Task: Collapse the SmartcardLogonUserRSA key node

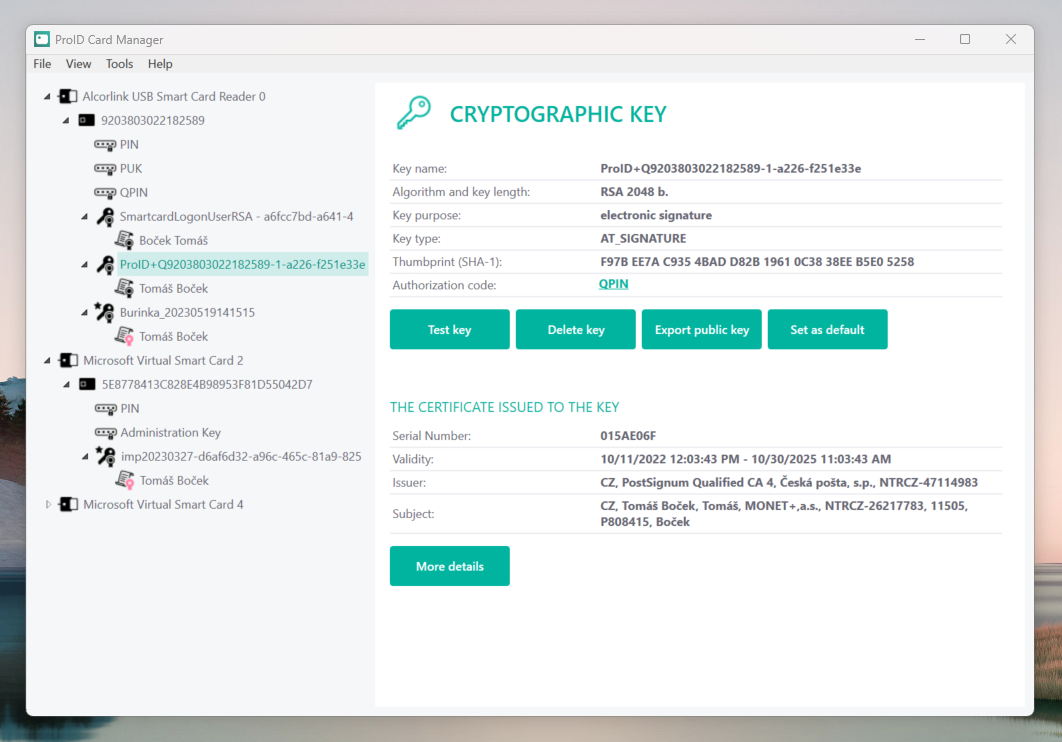Action: 85,217
